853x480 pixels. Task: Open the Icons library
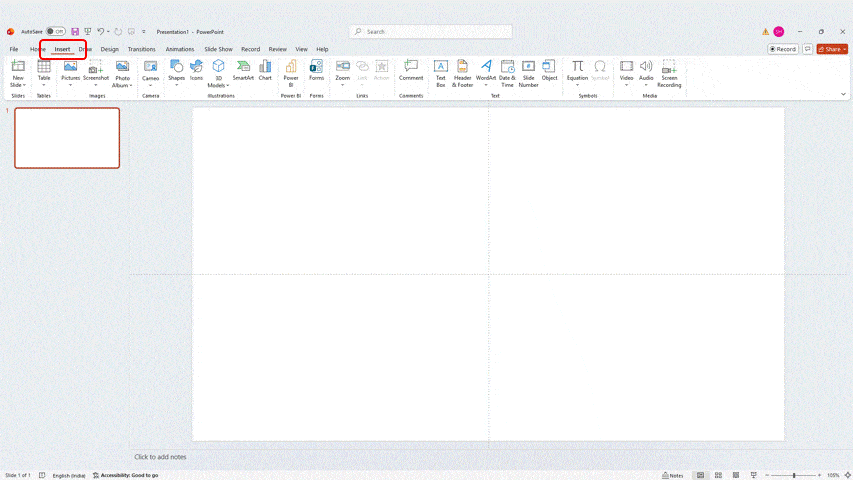coord(197,69)
